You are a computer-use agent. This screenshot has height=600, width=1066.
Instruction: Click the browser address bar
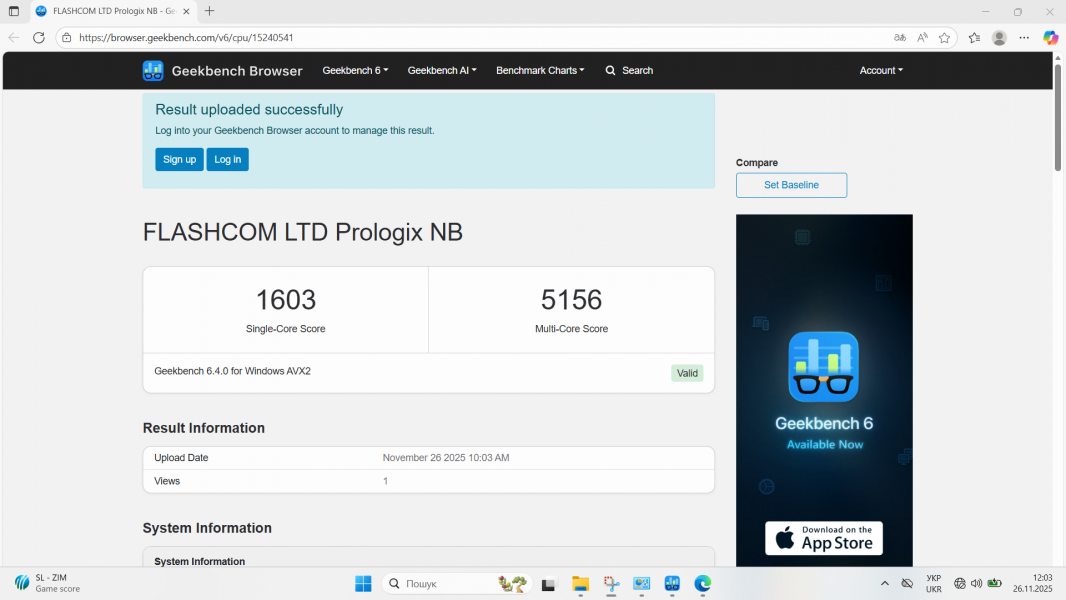(x=300, y=37)
